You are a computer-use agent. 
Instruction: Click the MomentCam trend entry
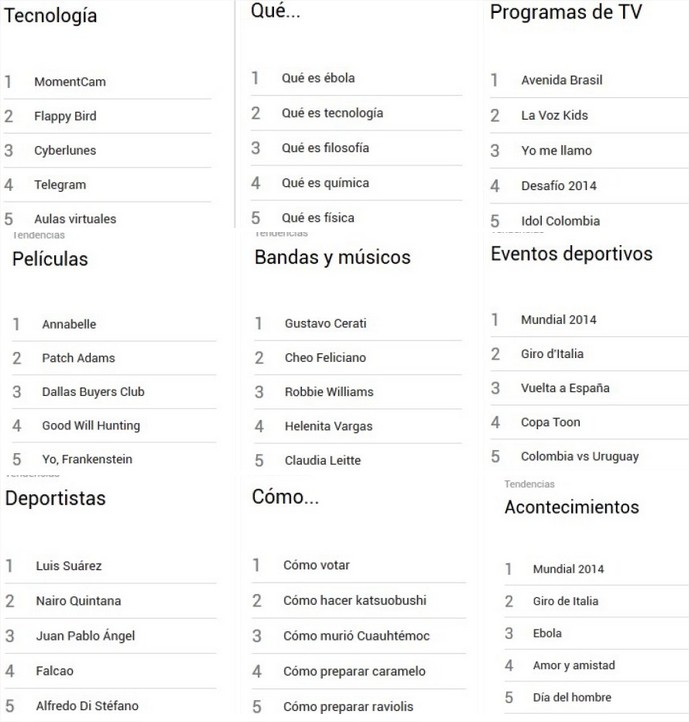coord(70,82)
